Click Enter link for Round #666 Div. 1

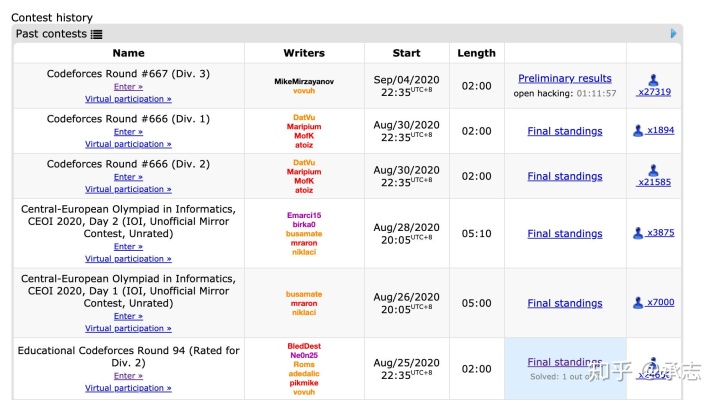click(128, 132)
